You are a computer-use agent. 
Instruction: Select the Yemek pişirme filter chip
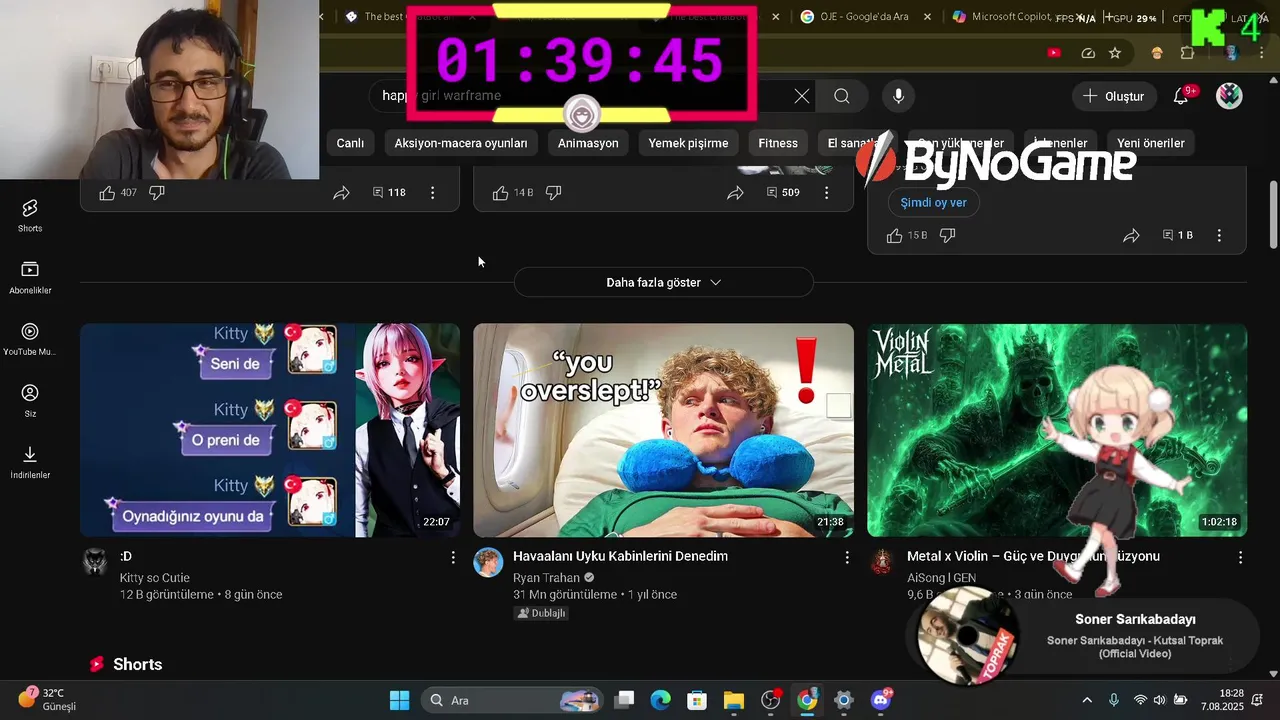click(x=688, y=143)
